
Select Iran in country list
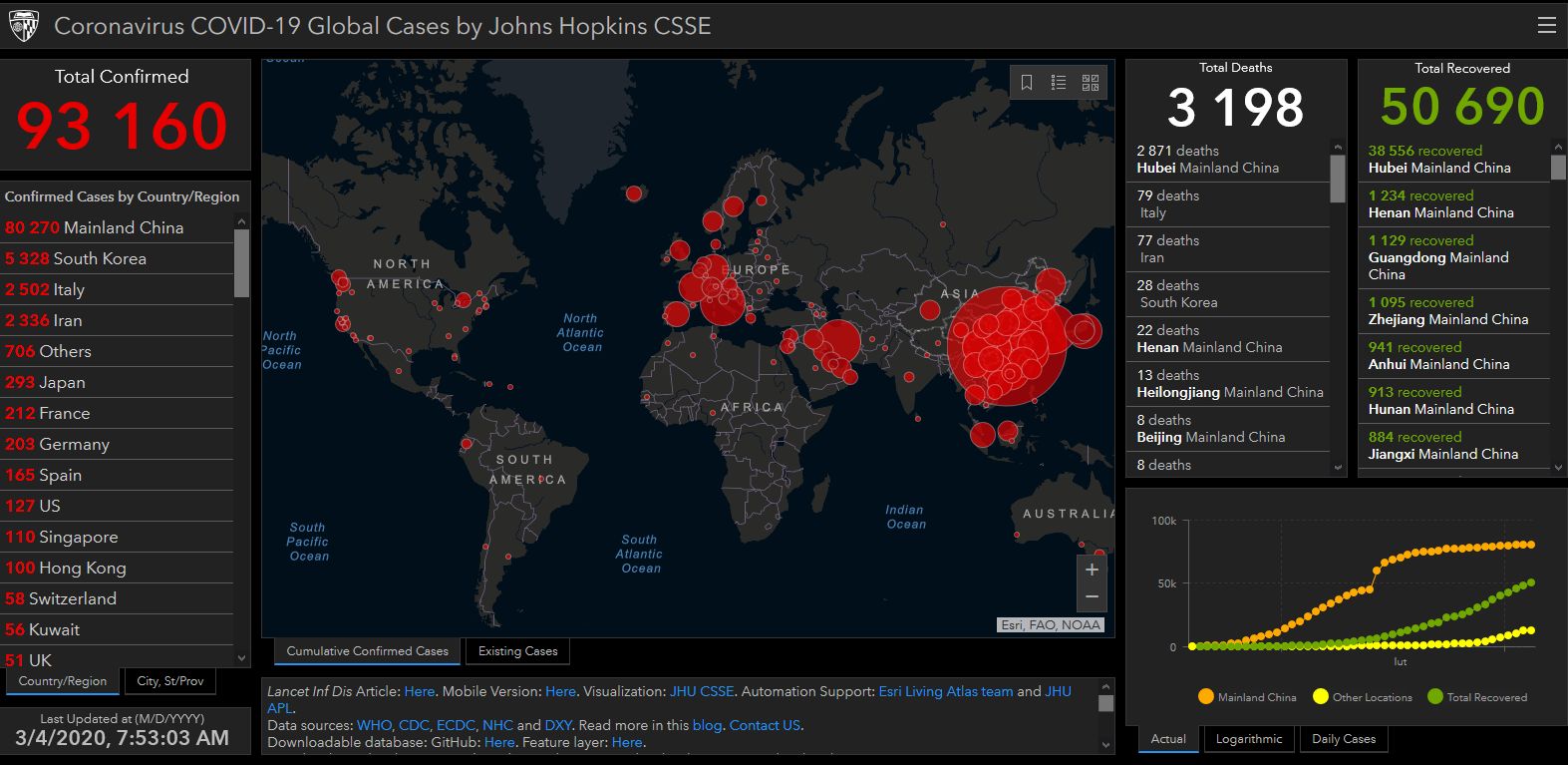[118, 320]
